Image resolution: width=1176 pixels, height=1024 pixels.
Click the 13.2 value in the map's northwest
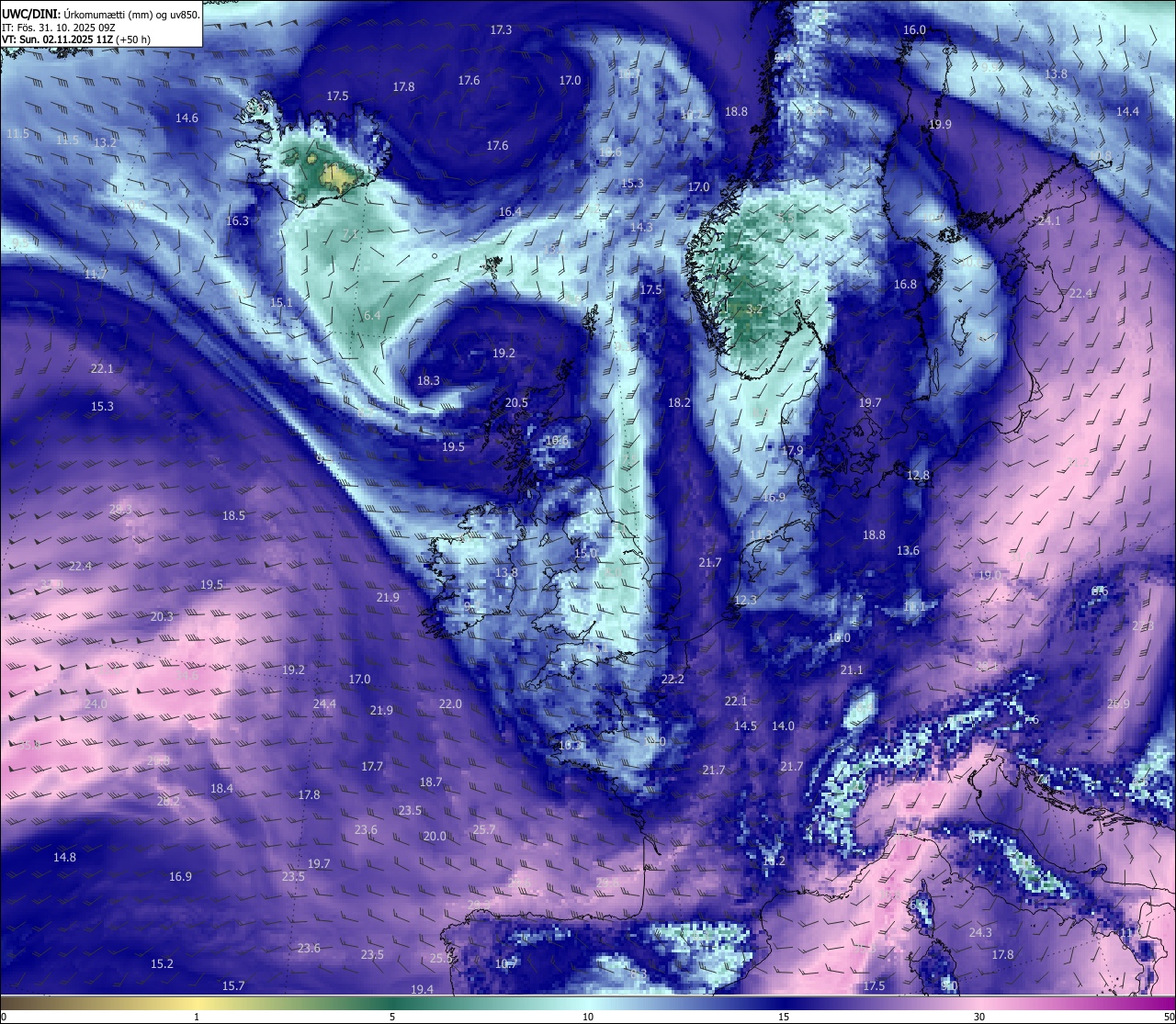pos(106,143)
